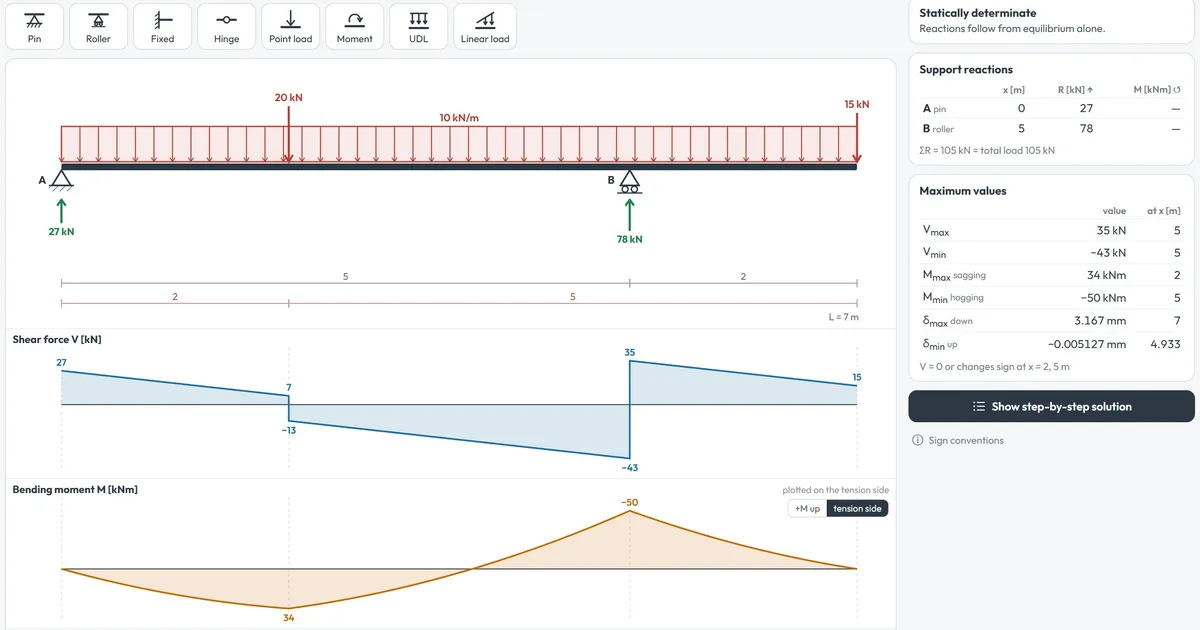Switch moment plot to tension side
The image size is (1200, 630).
coord(857,508)
